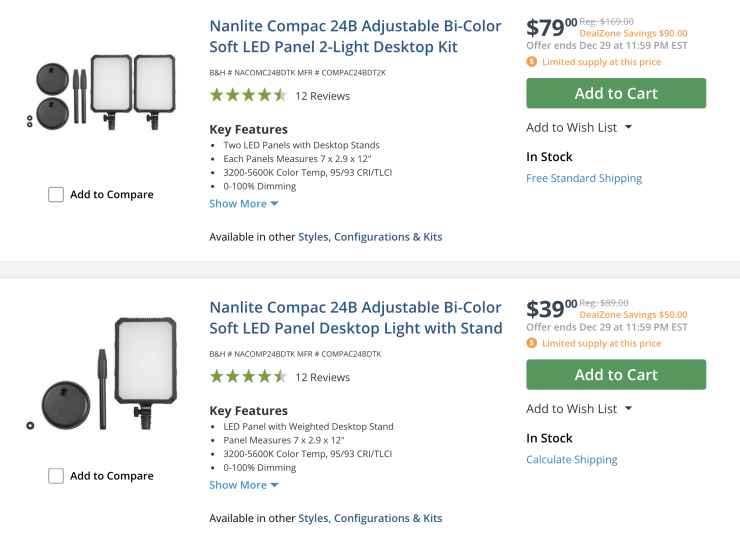This screenshot has width=740, height=536.
Task: Expand Show More for 2-Light Kit features
Action: pyautogui.click(x=243, y=204)
